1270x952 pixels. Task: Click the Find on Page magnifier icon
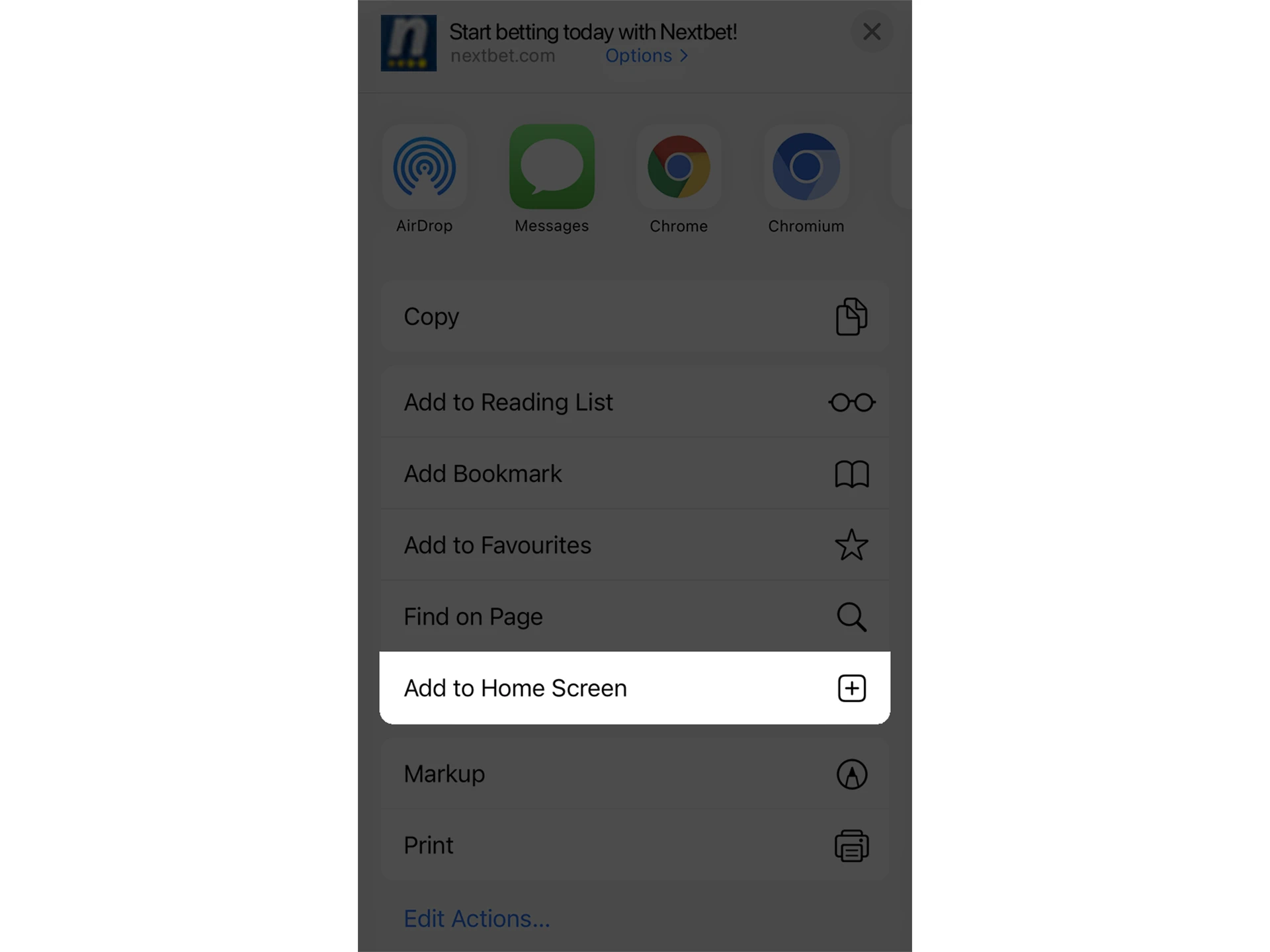tap(851, 616)
